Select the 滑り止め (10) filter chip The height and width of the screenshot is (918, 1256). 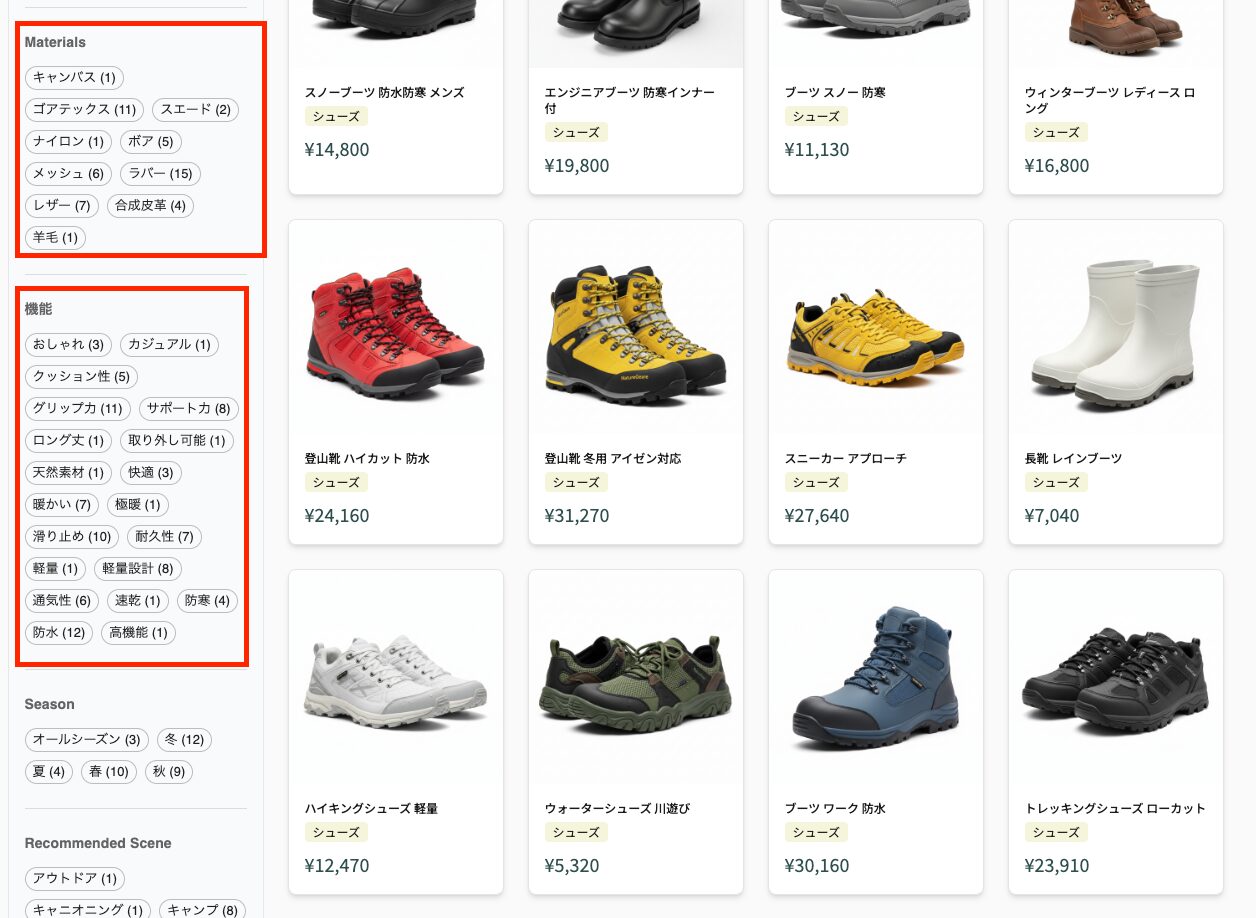tap(72, 537)
